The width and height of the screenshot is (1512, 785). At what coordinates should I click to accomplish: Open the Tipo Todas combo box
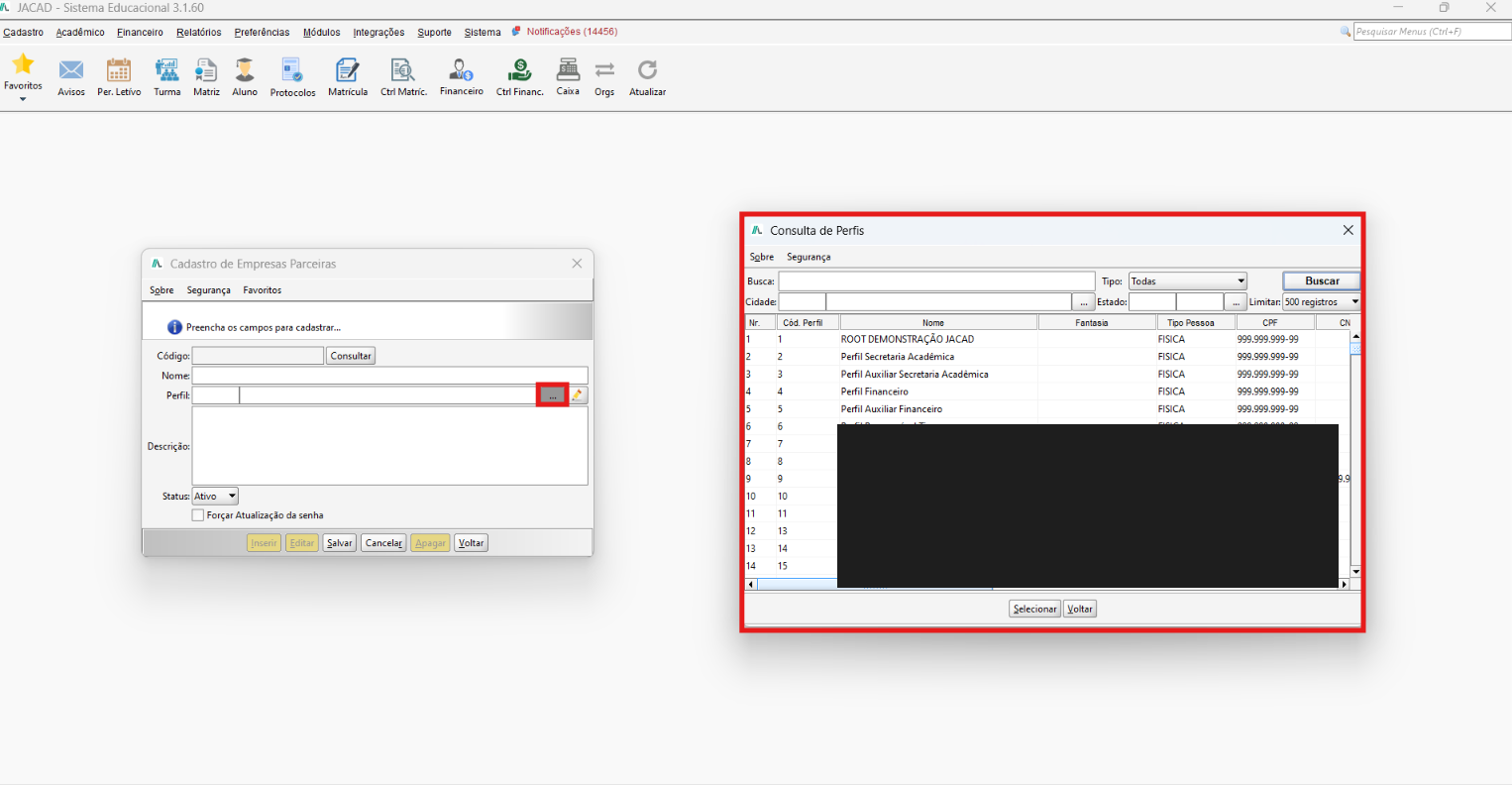1187,281
